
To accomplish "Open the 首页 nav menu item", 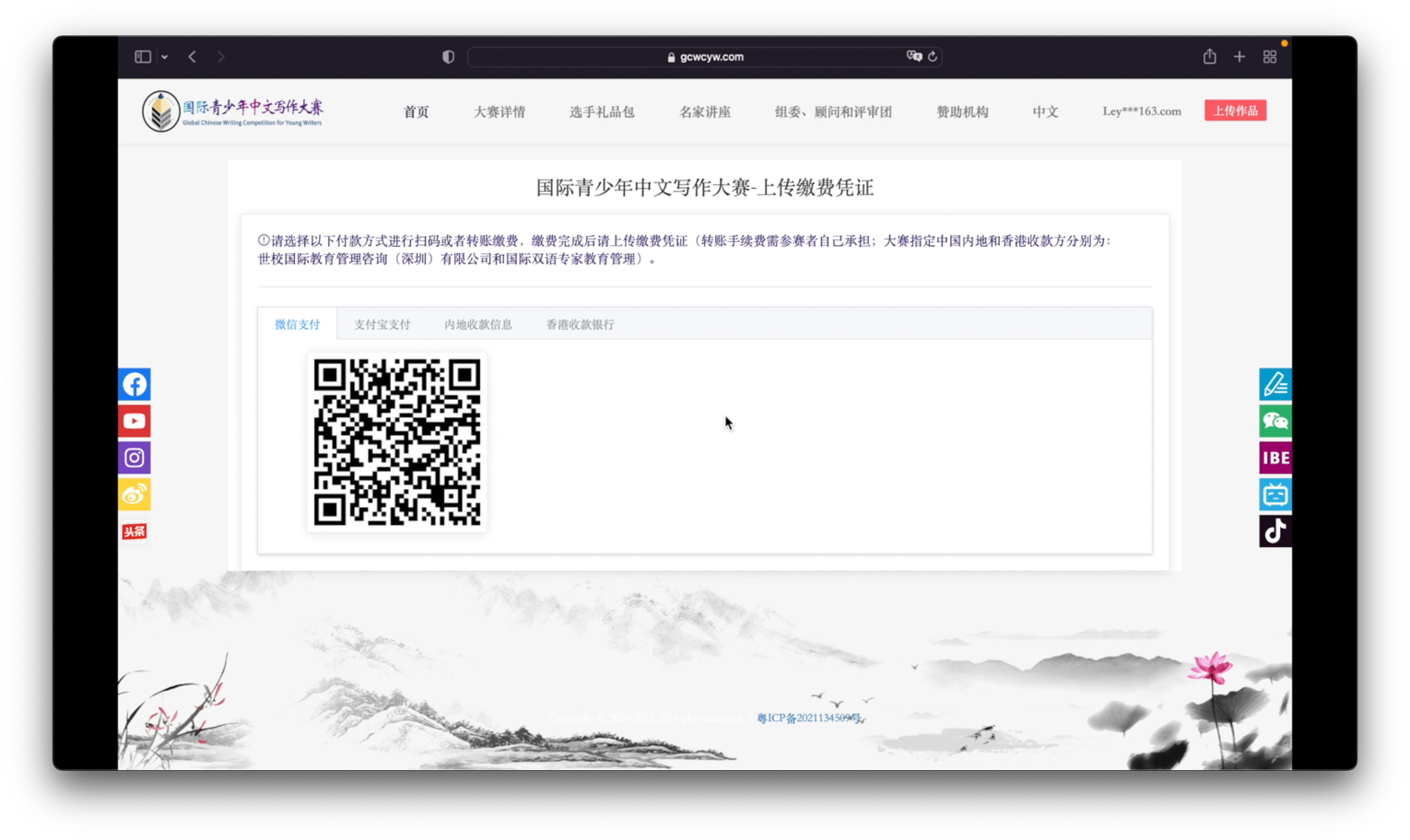I will pyautogui.click(x=417, y=111).
